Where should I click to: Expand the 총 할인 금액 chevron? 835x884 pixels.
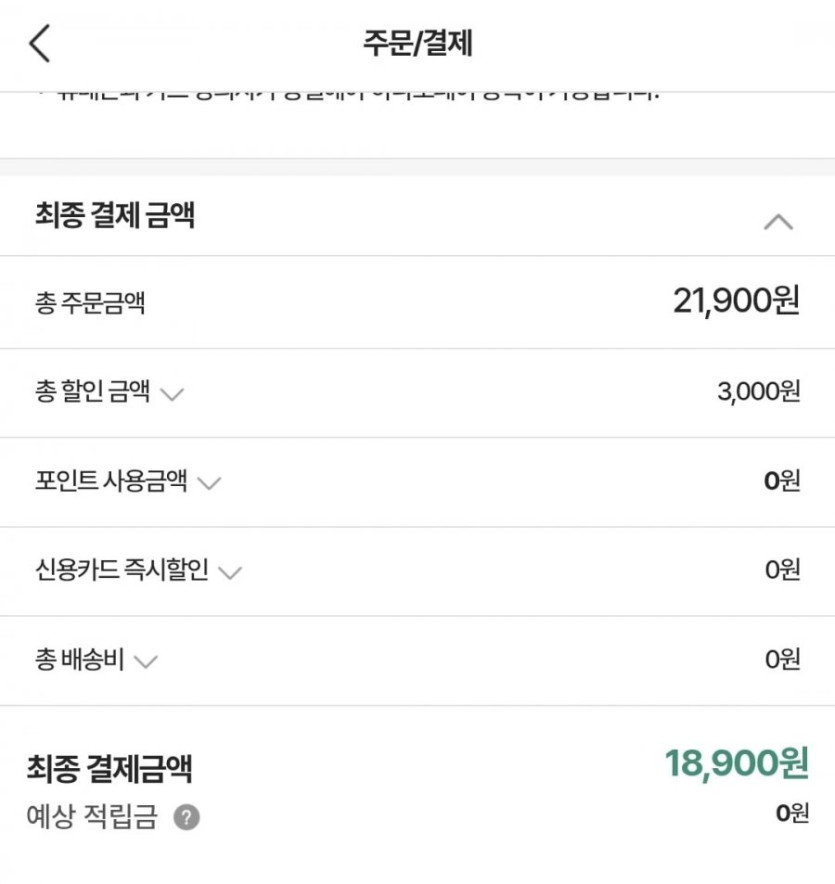(172, 394)
